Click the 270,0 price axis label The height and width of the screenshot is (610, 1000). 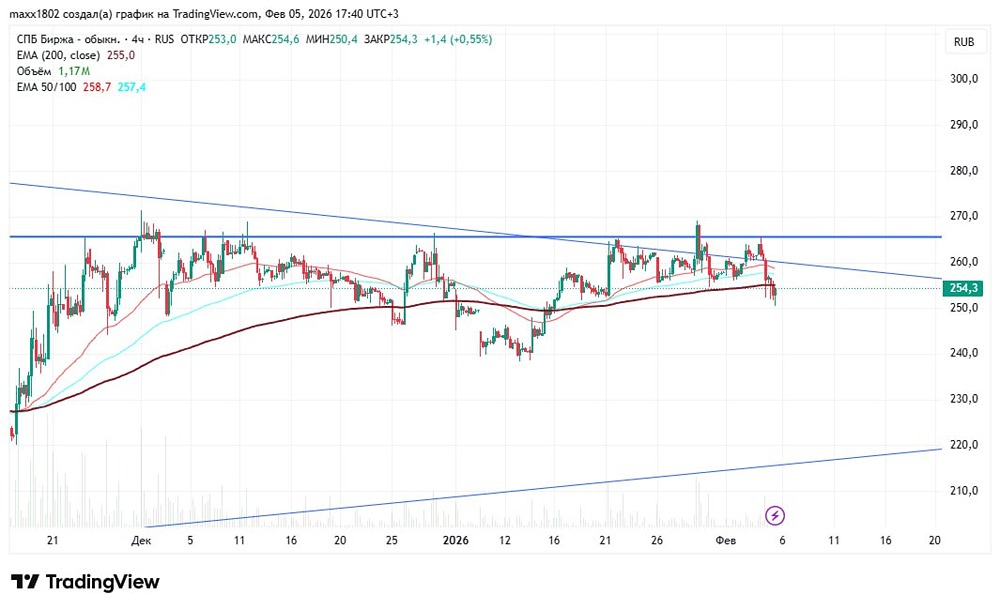point(964,216)
